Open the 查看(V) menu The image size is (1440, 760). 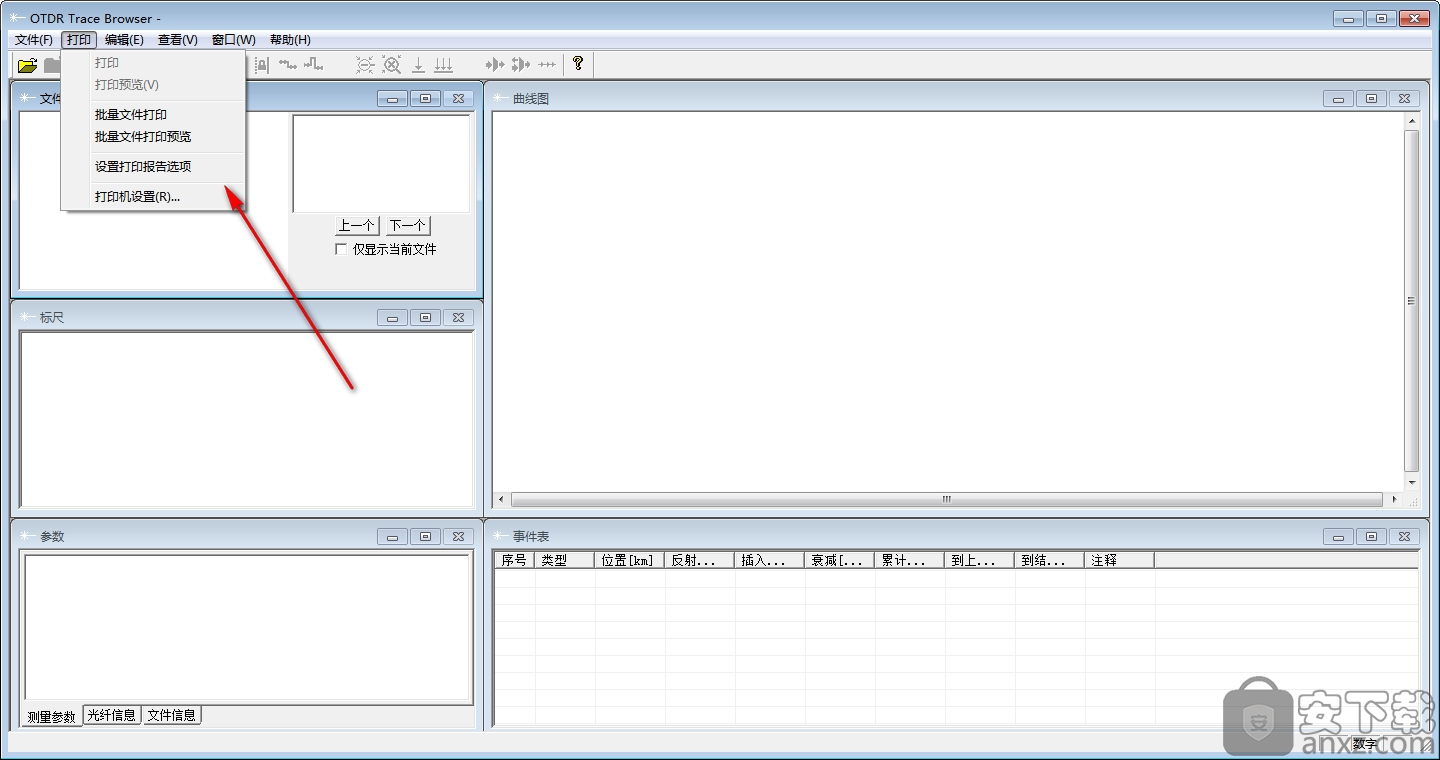point(177,40)
